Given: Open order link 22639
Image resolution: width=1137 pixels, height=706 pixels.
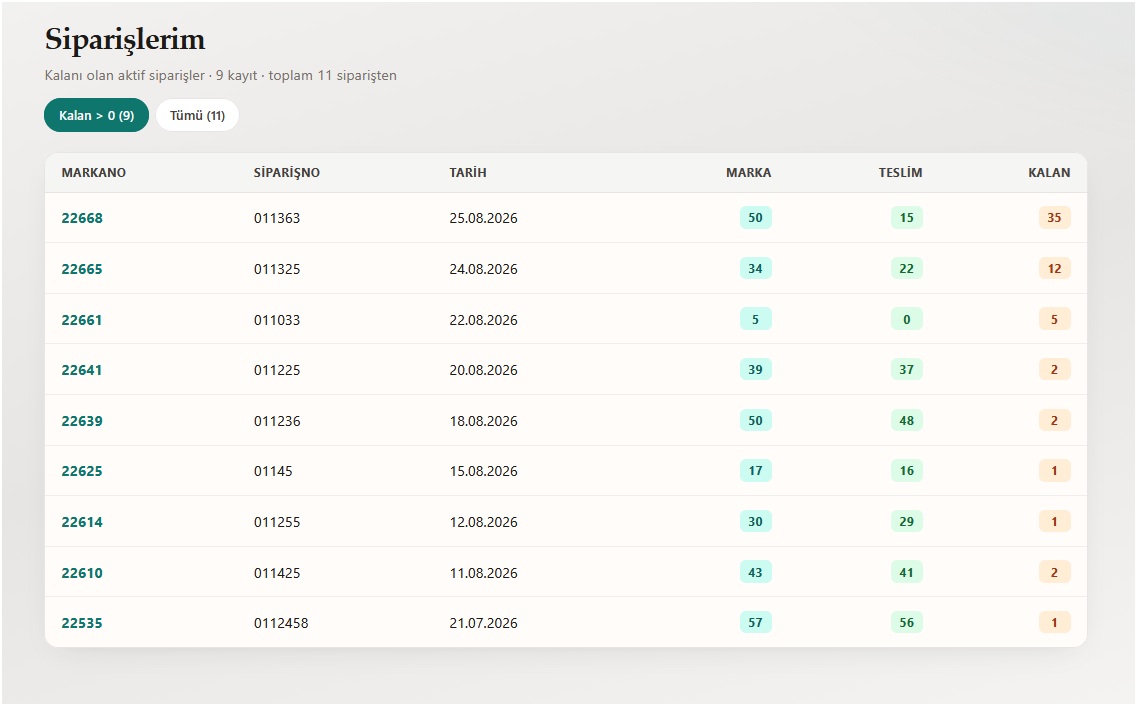Looking at the screenshot, I should pos(82,420).
